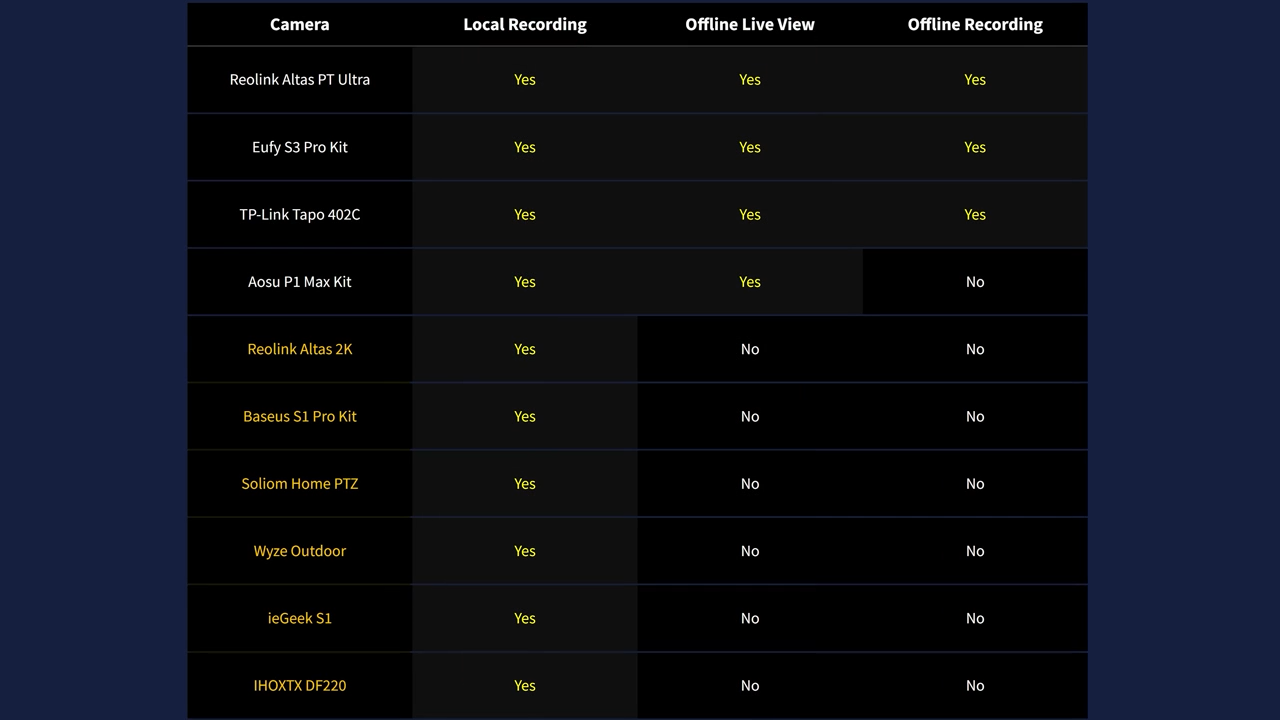Click Offline Live View No for Soliom Home PTZ
Image resolution: width=1280 pixels, height=720 pixels.
pos(750,484)
